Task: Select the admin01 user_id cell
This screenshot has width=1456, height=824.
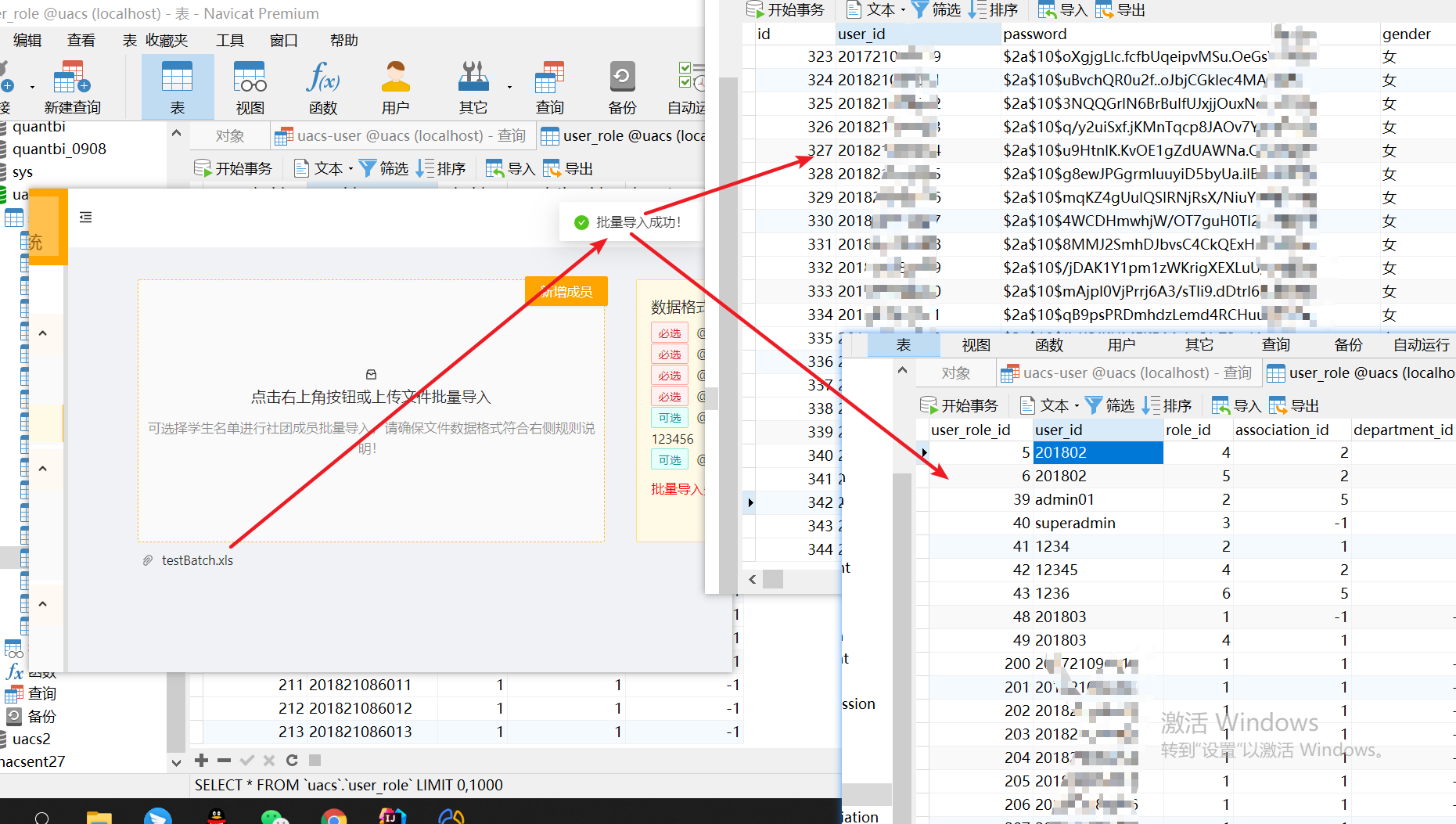Action: click(x=1098, y=499)
